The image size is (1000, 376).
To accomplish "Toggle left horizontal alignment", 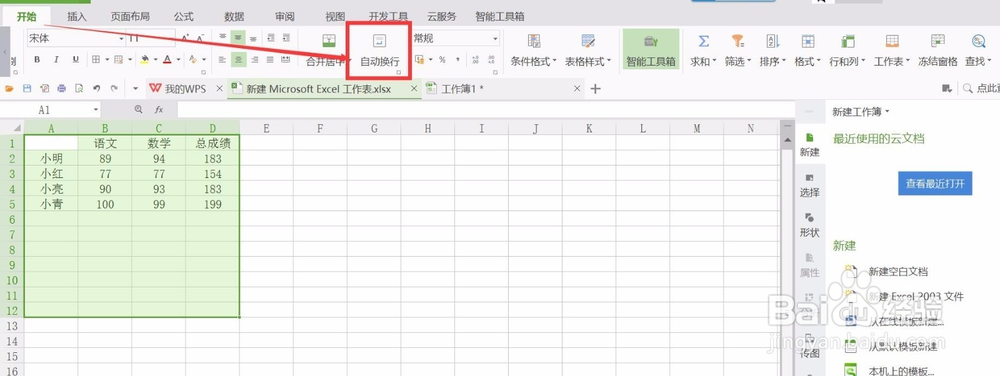I will (x=223, y=59).
